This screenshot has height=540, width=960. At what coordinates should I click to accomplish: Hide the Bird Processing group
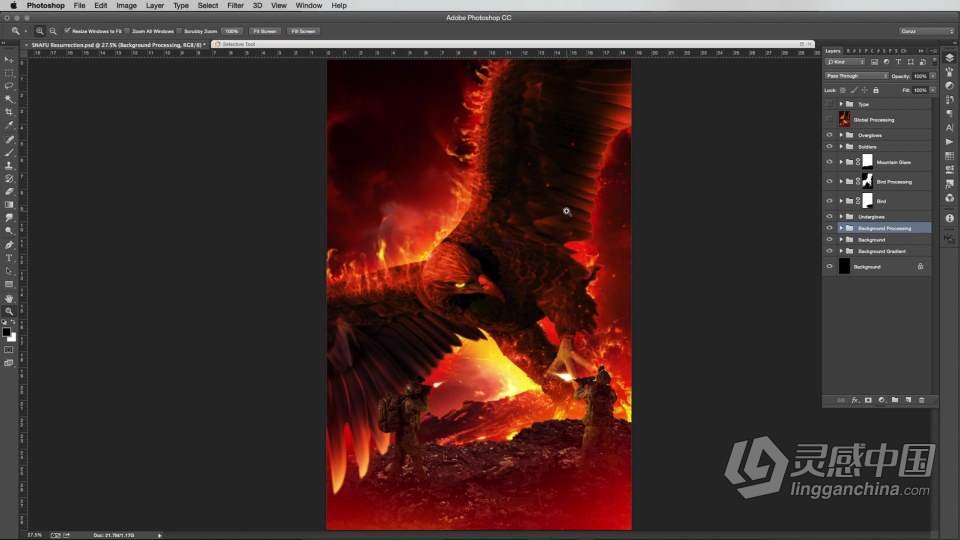tap(829, 181)
